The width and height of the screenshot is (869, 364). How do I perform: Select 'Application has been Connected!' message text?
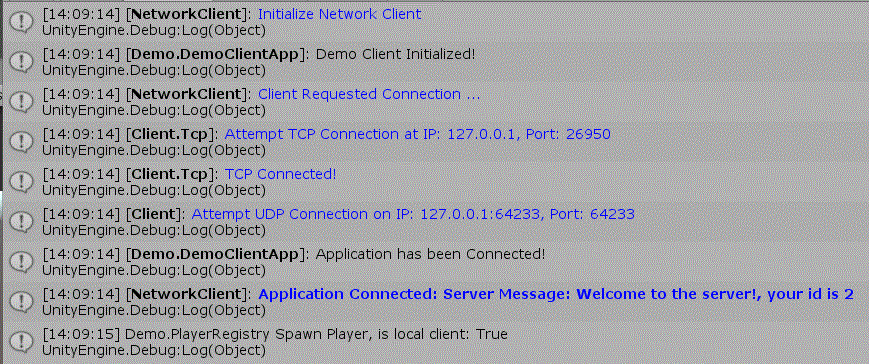pos(430,254)
